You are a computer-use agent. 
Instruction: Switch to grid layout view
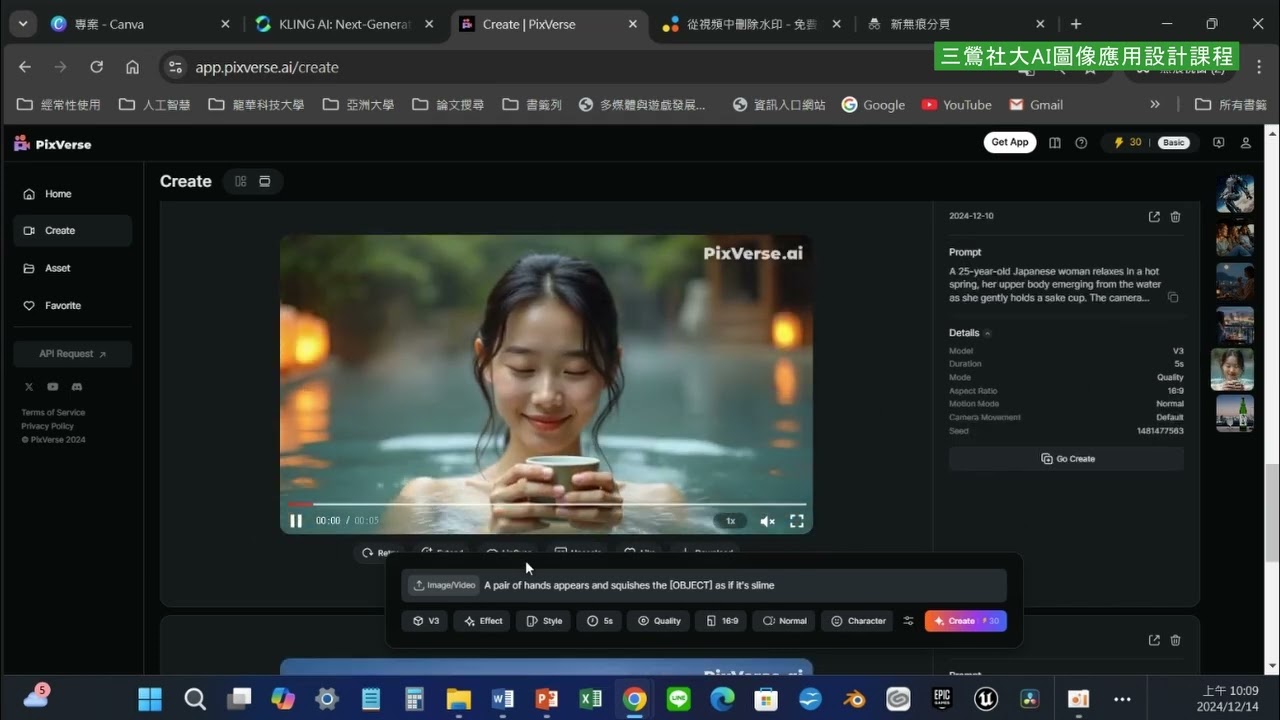[x=241, y=181]
